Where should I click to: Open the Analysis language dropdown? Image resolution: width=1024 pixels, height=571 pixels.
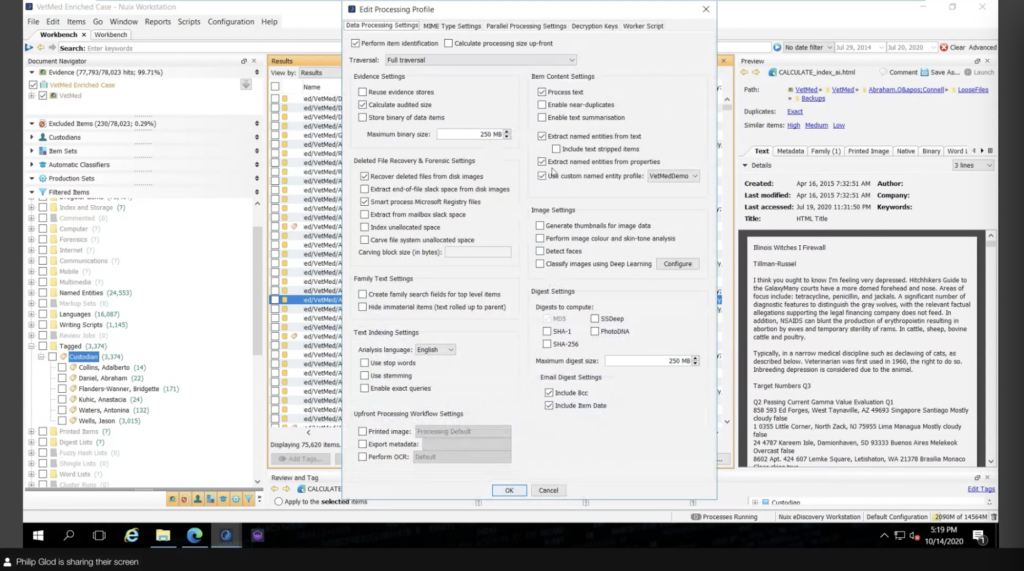pos(435,350)
